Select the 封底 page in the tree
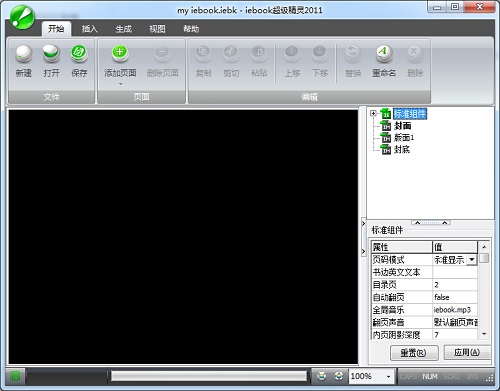 point(402,149)
